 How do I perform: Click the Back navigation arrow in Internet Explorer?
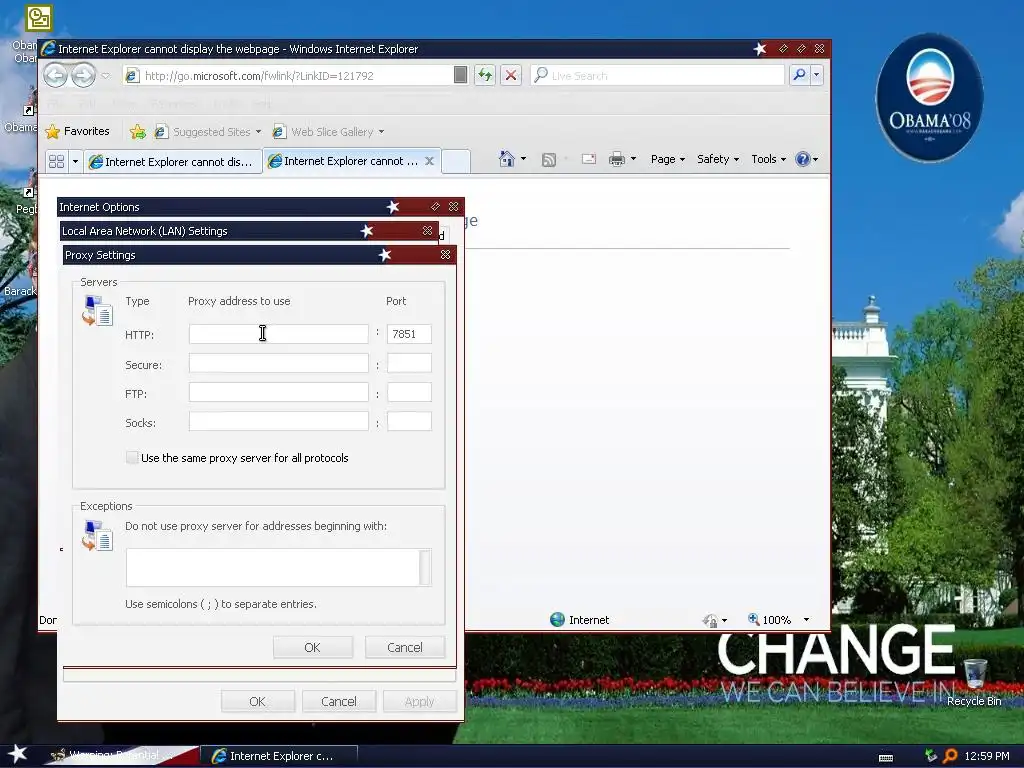(x=56, y=76)
